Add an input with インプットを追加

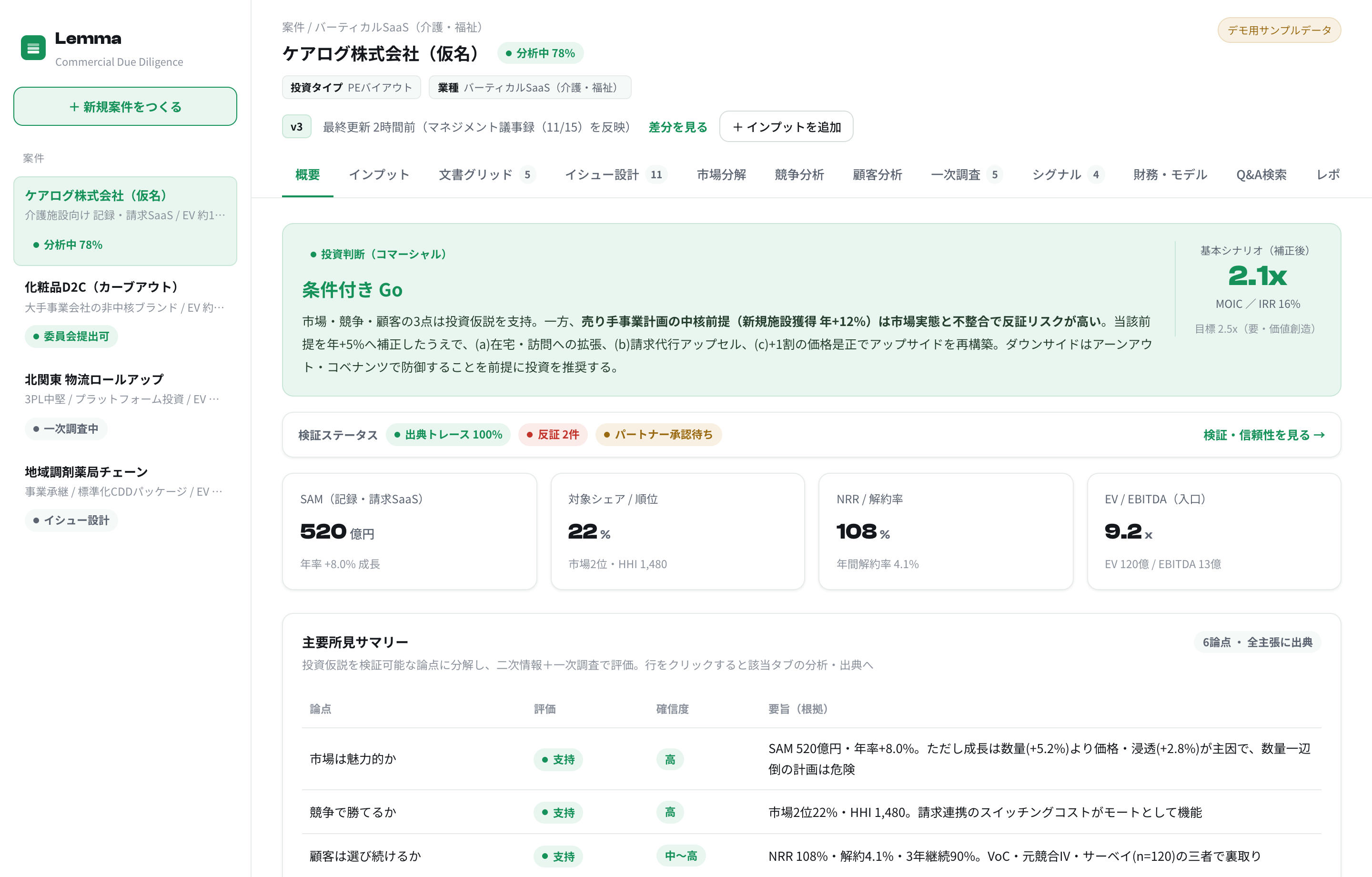(786, 127)
